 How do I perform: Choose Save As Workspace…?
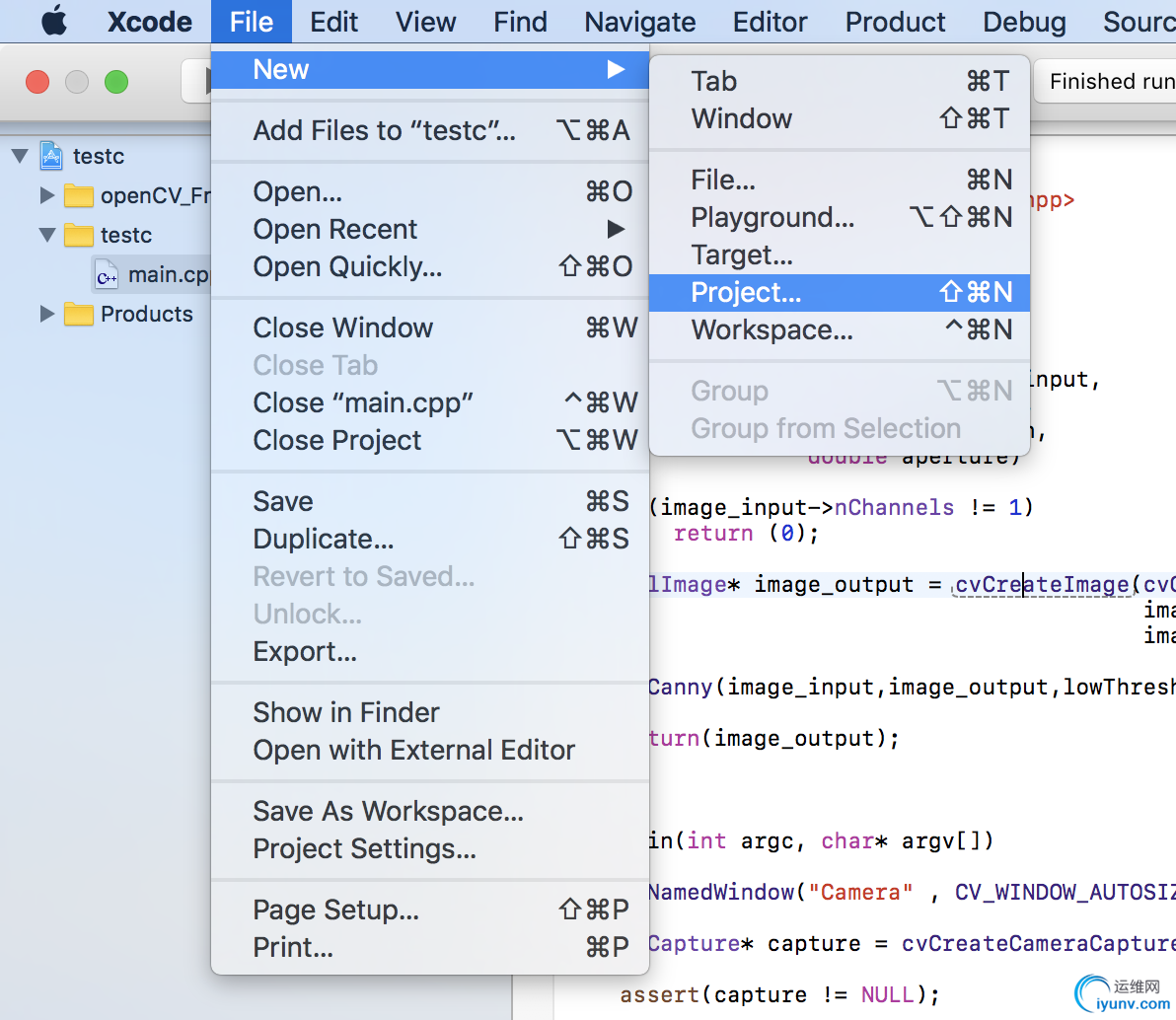430,811
